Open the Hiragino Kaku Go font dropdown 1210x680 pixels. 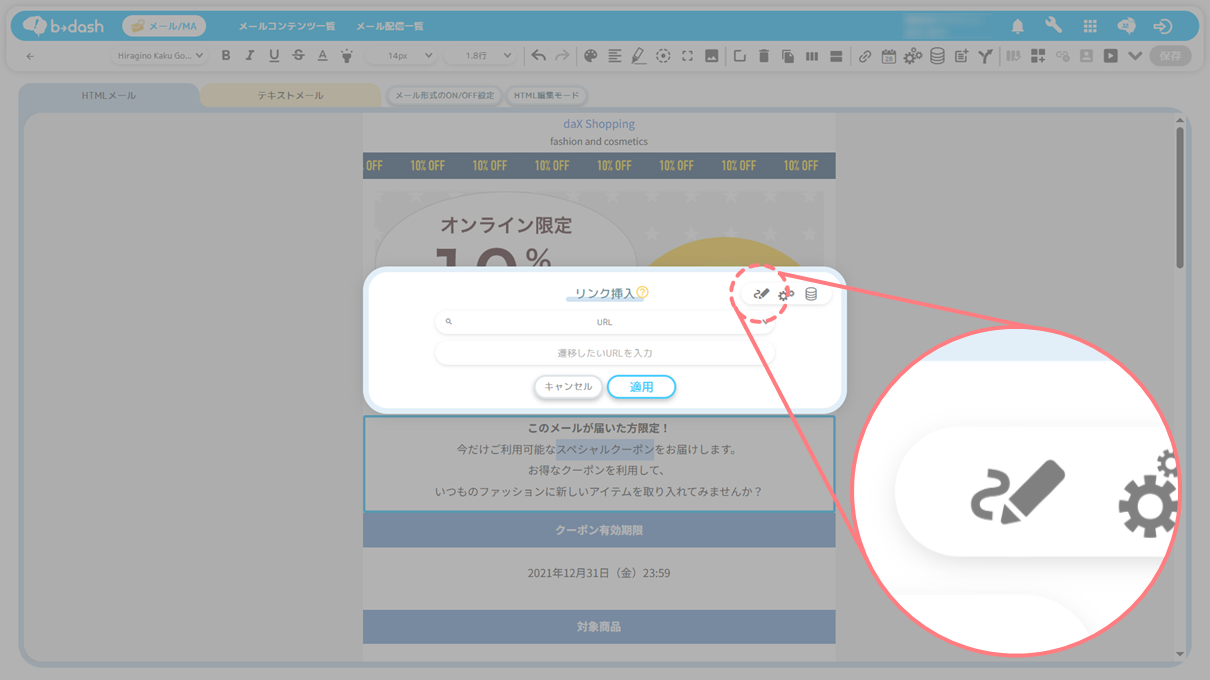(x=160, y=56)
